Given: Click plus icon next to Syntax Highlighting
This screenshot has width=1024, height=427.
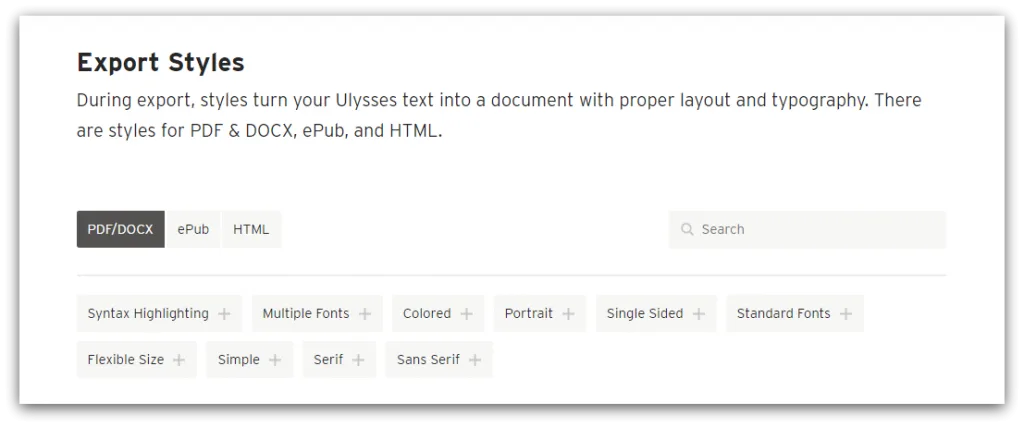Looking at the screenshot, I should coord(224,314).
